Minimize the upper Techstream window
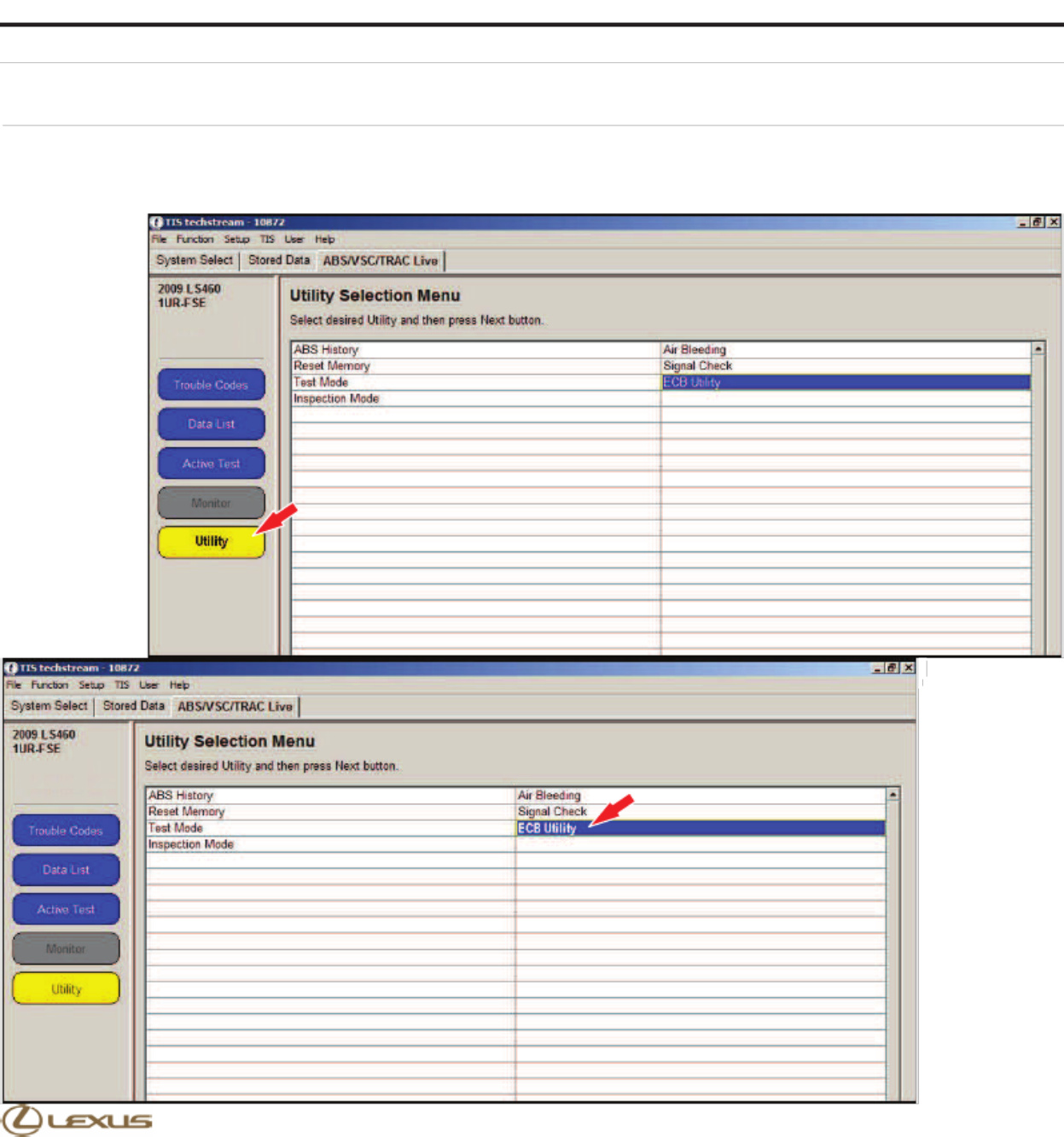The image size is (1064, 1137). pyautogui.click(x=1023, y=222)
